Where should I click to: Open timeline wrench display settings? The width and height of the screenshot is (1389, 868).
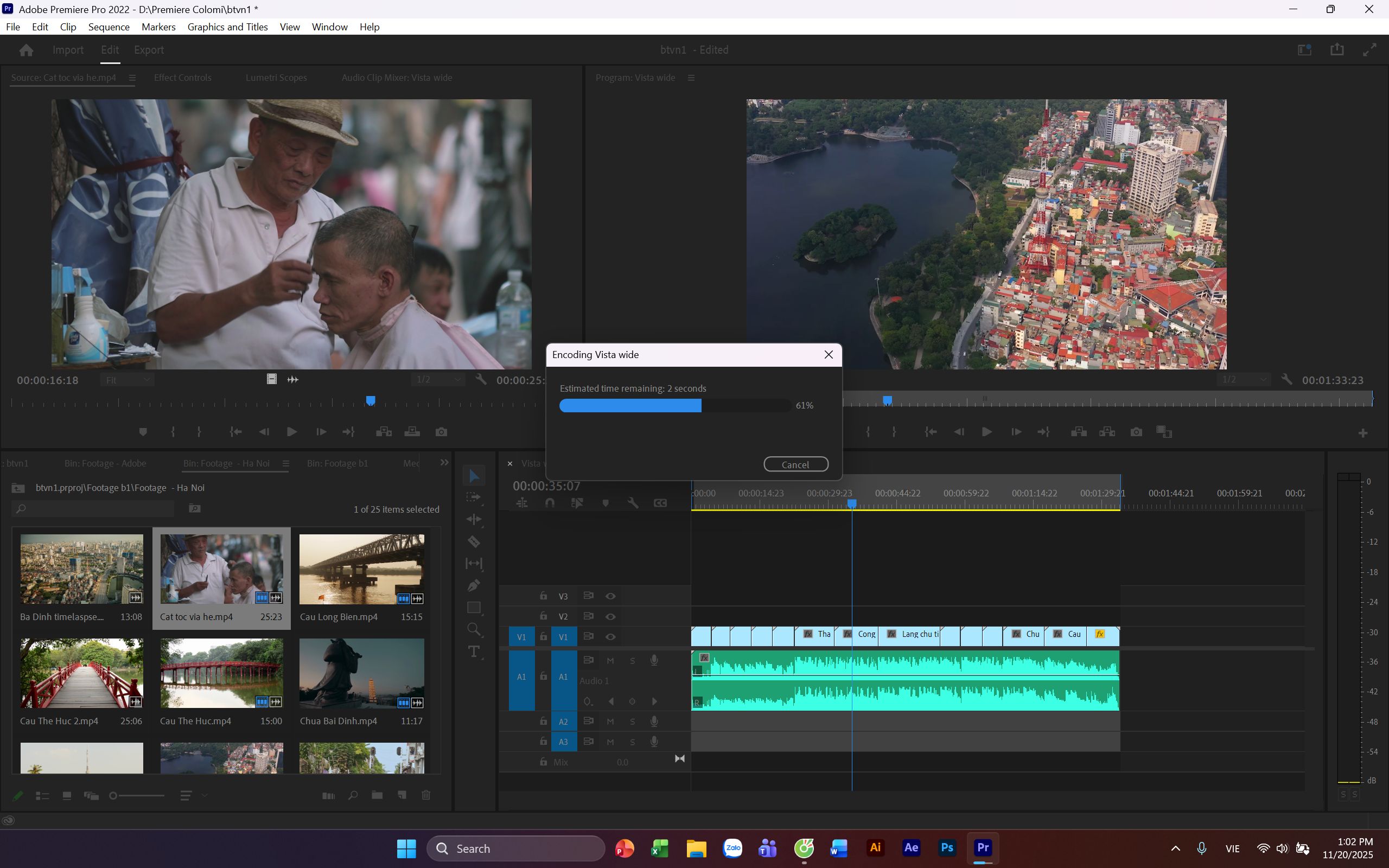tap(633, 503)
